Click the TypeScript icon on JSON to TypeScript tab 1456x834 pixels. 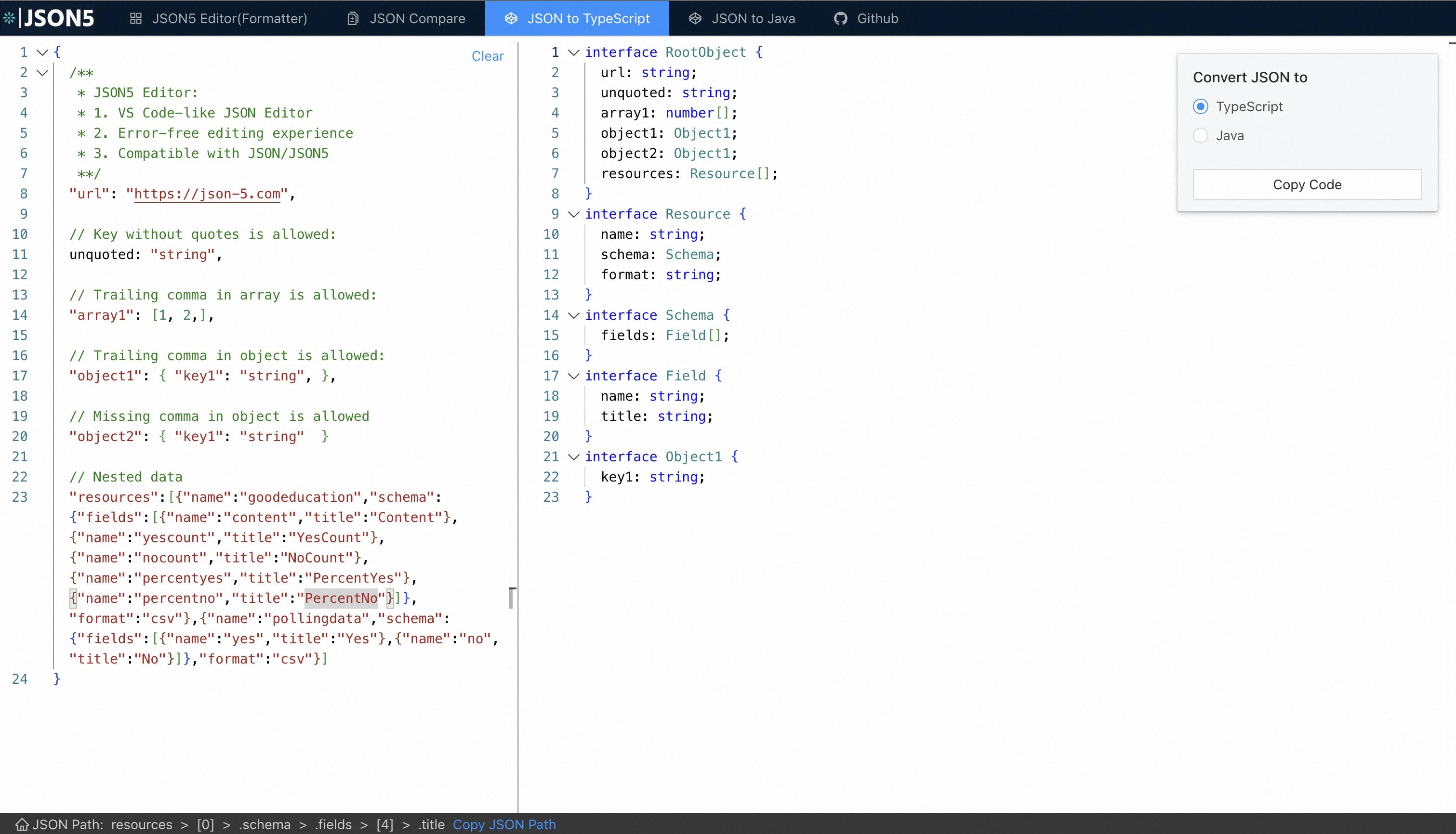click(x=511, y=18)
